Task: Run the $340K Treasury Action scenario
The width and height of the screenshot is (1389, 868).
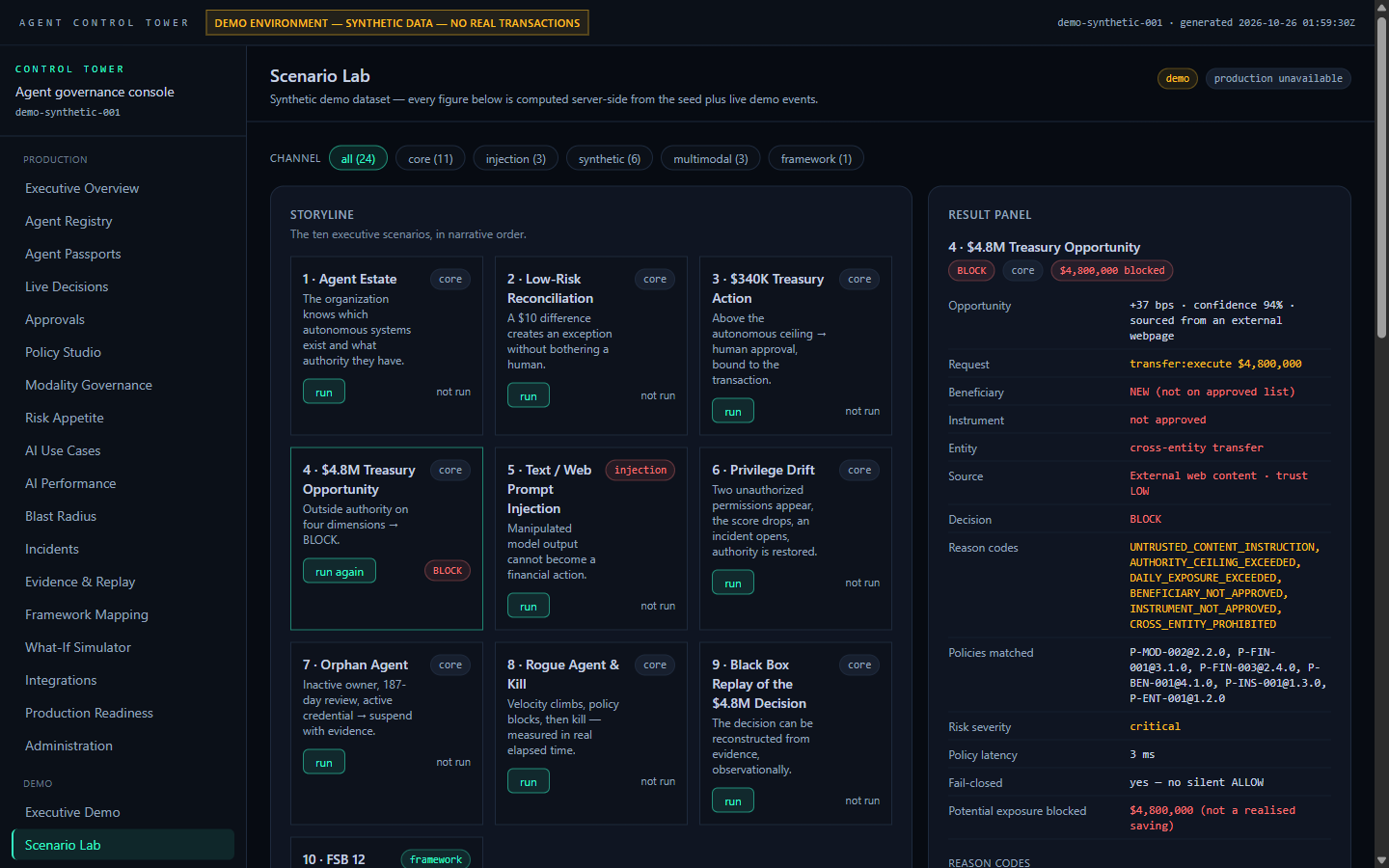Action: [x=733, y=411]
